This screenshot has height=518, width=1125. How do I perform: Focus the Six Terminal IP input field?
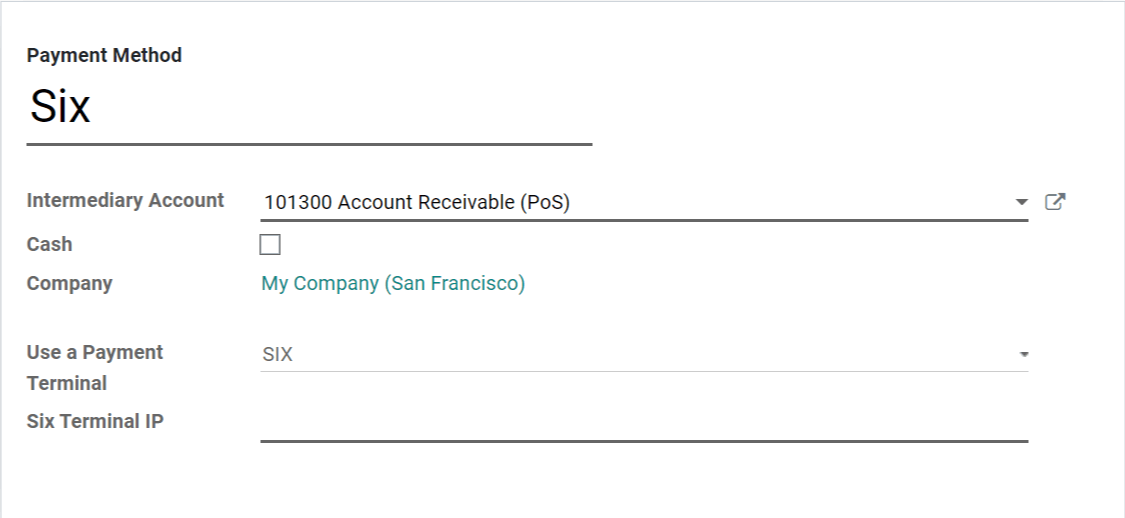pyautogui.click(x=643, y=424)
